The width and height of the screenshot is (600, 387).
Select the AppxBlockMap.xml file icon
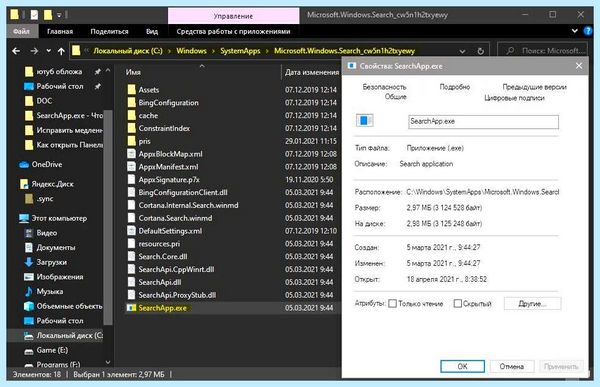pyautogui.click(x=131, y=154)
